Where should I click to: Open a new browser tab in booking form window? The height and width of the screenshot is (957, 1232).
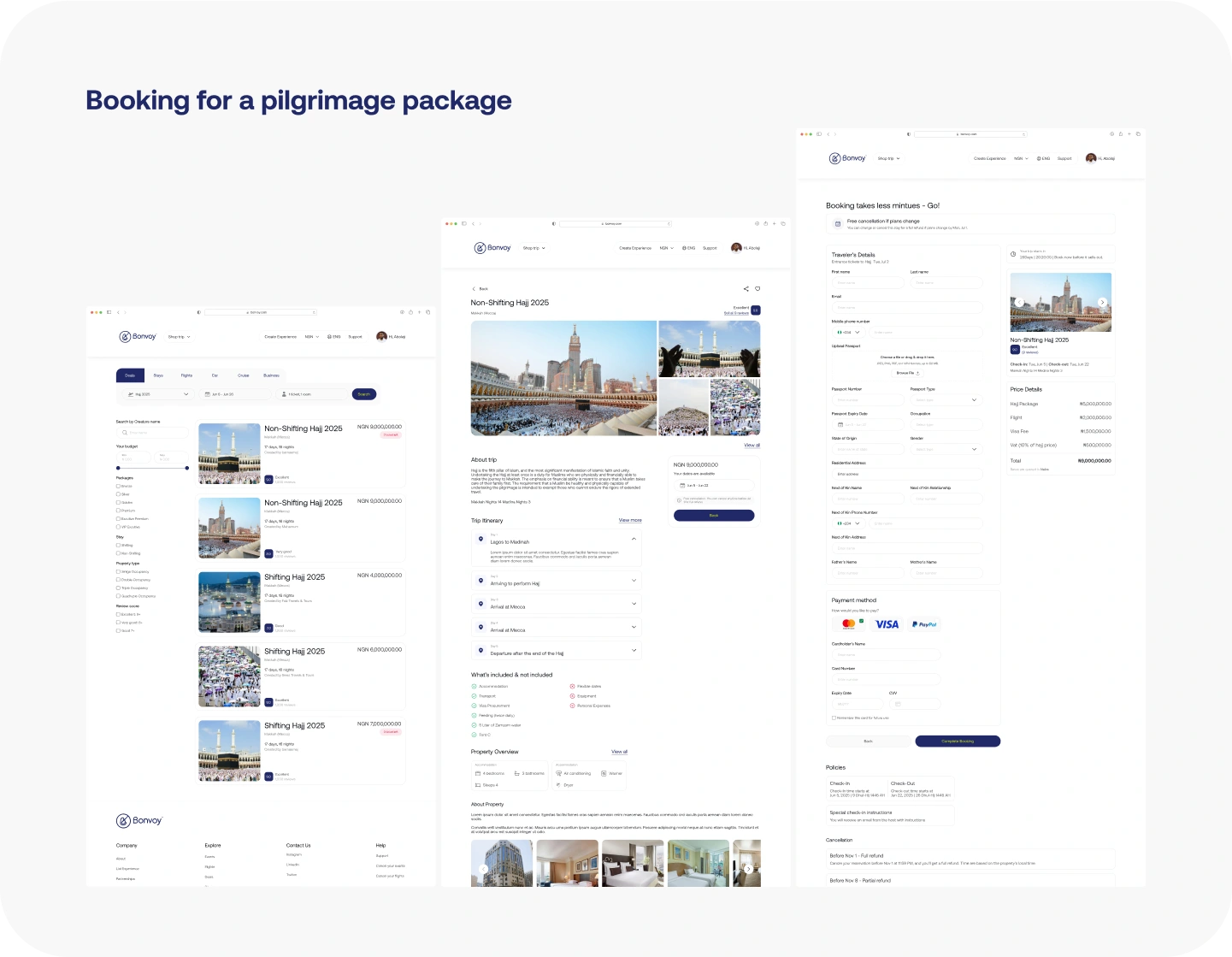click(1129, 134)
